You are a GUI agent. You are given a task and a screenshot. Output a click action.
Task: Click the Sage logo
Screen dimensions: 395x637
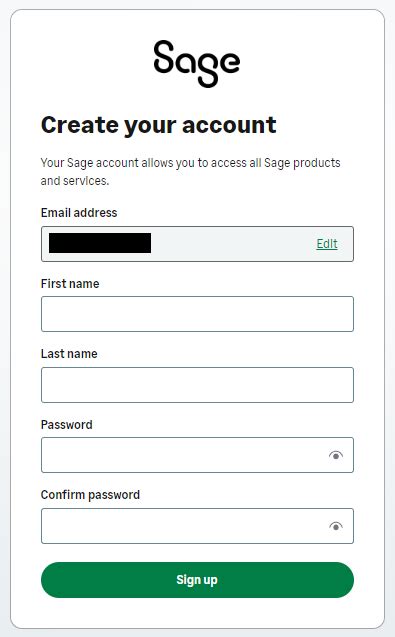coord(197,64)
